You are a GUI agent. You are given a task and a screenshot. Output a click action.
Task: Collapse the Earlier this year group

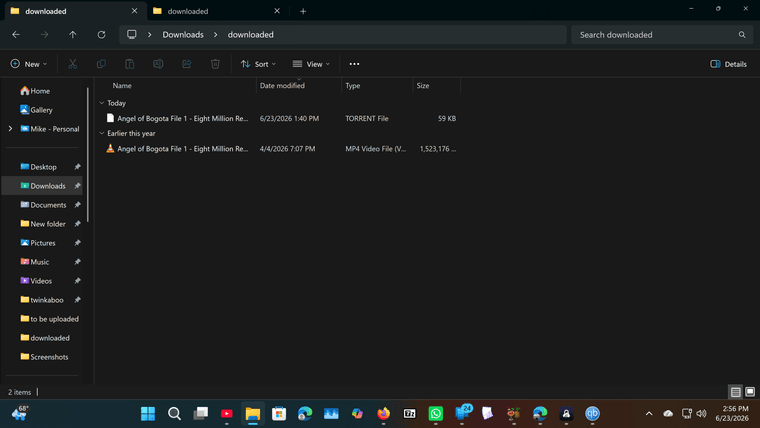click(x=102, y=133)
